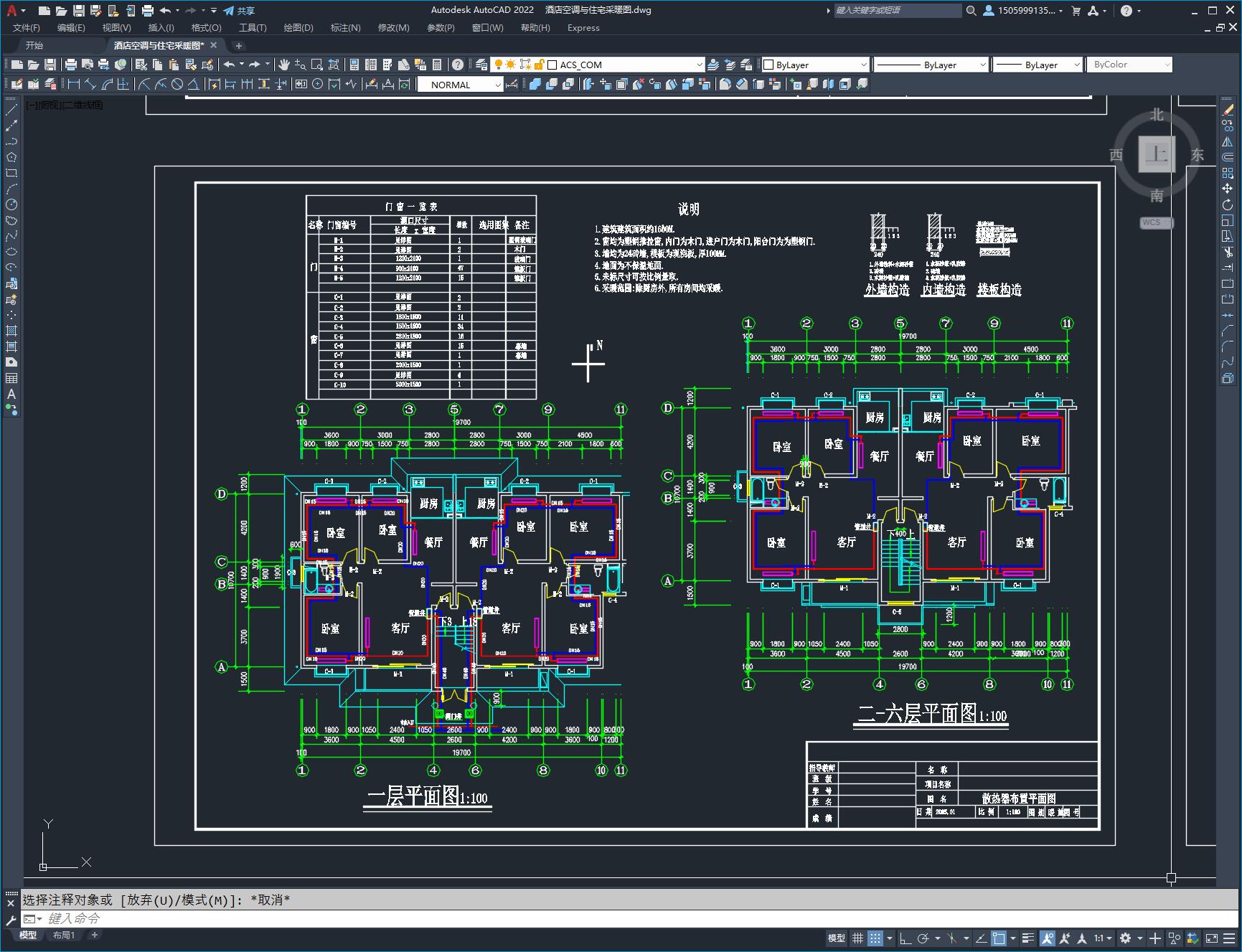Screen dimensions: 1242x952
Task: Open the 绘图(D) menu
Action: point(298,27)
